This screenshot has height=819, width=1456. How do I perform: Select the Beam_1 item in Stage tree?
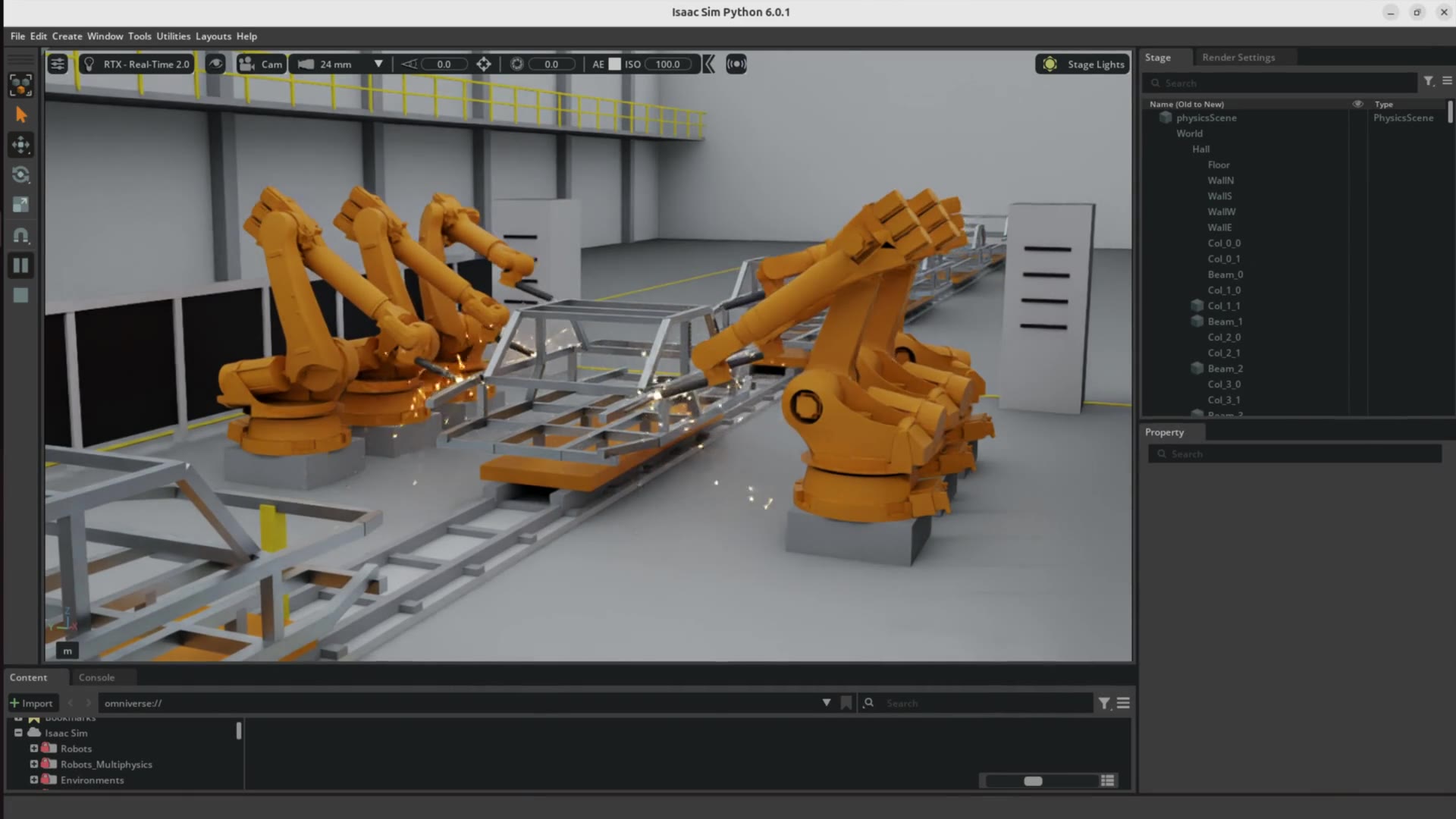pyautogui.click(x=1225, y=322)
